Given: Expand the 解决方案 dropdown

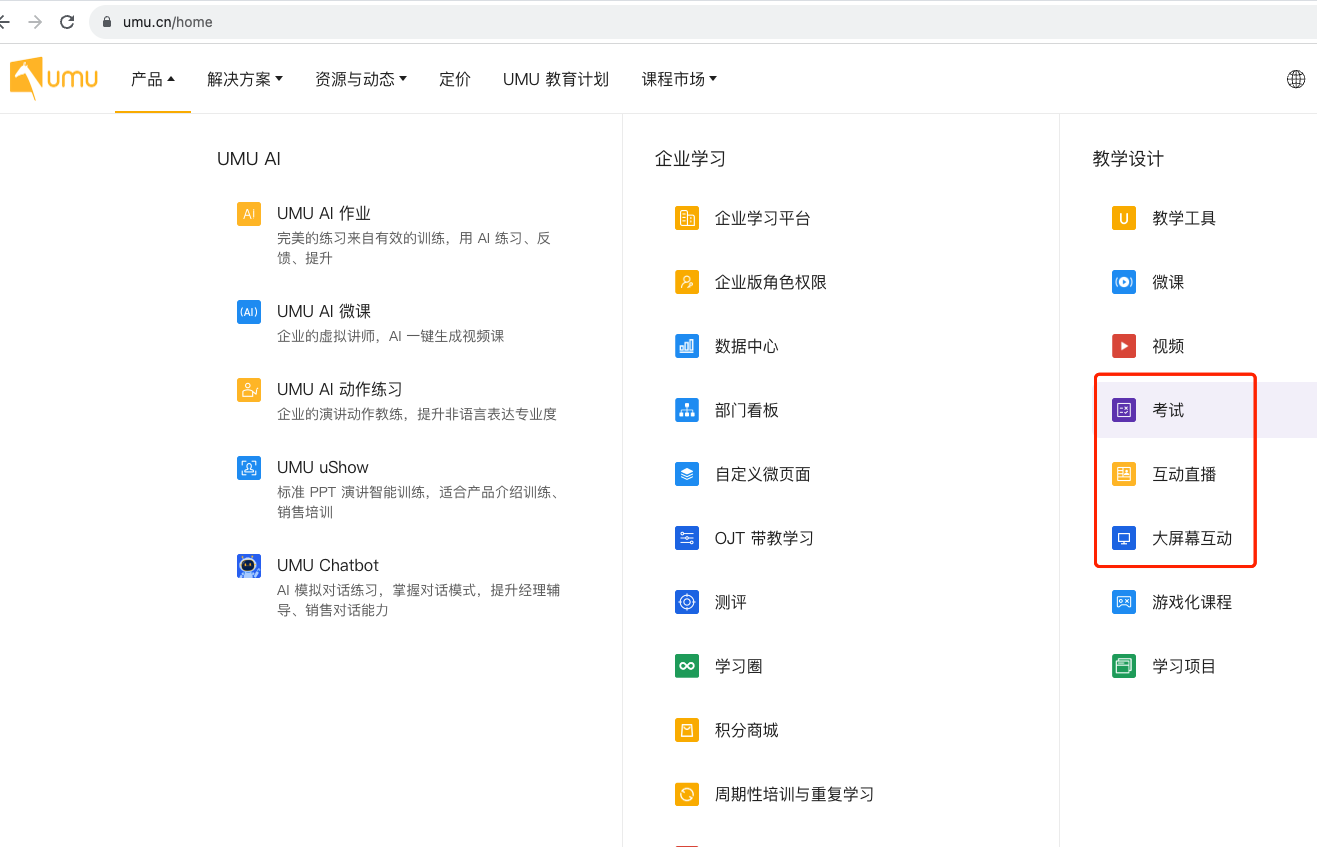Looking at the screenshot, I should pyautogui.click(x=245, y=79).
